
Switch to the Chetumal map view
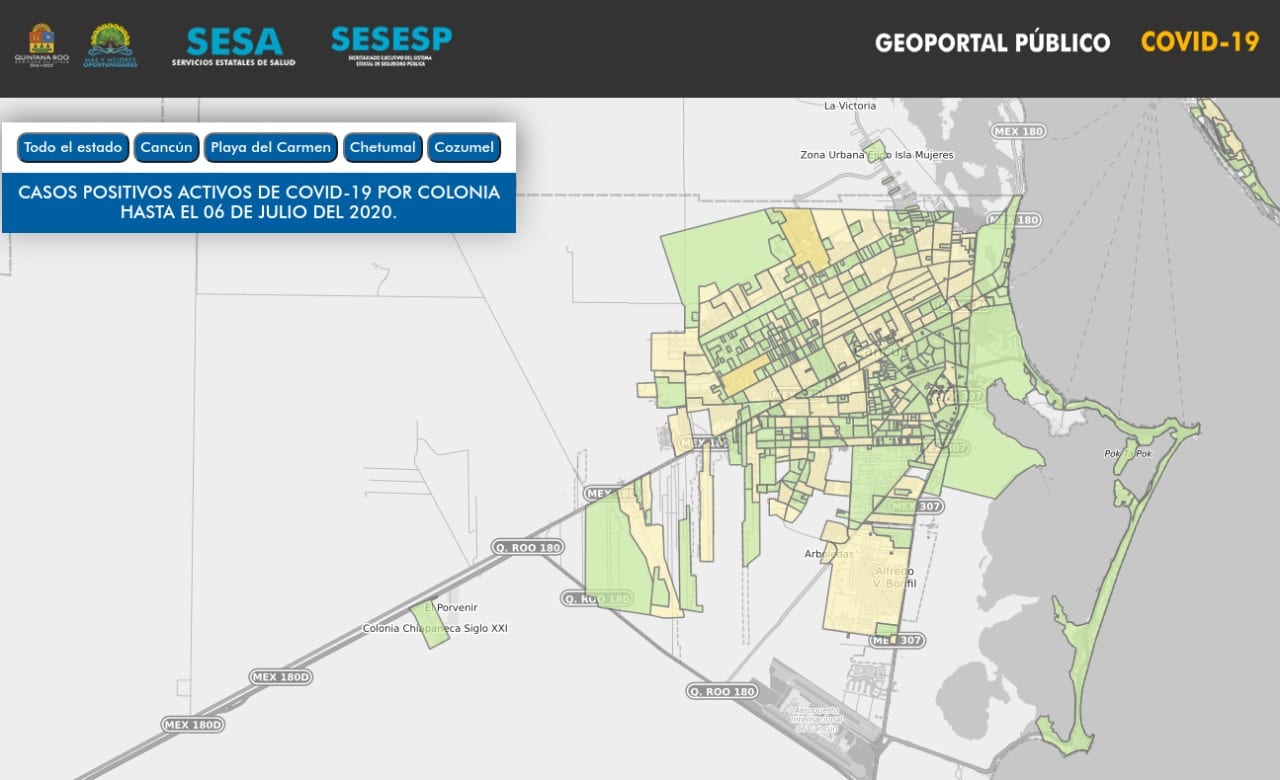383,147
